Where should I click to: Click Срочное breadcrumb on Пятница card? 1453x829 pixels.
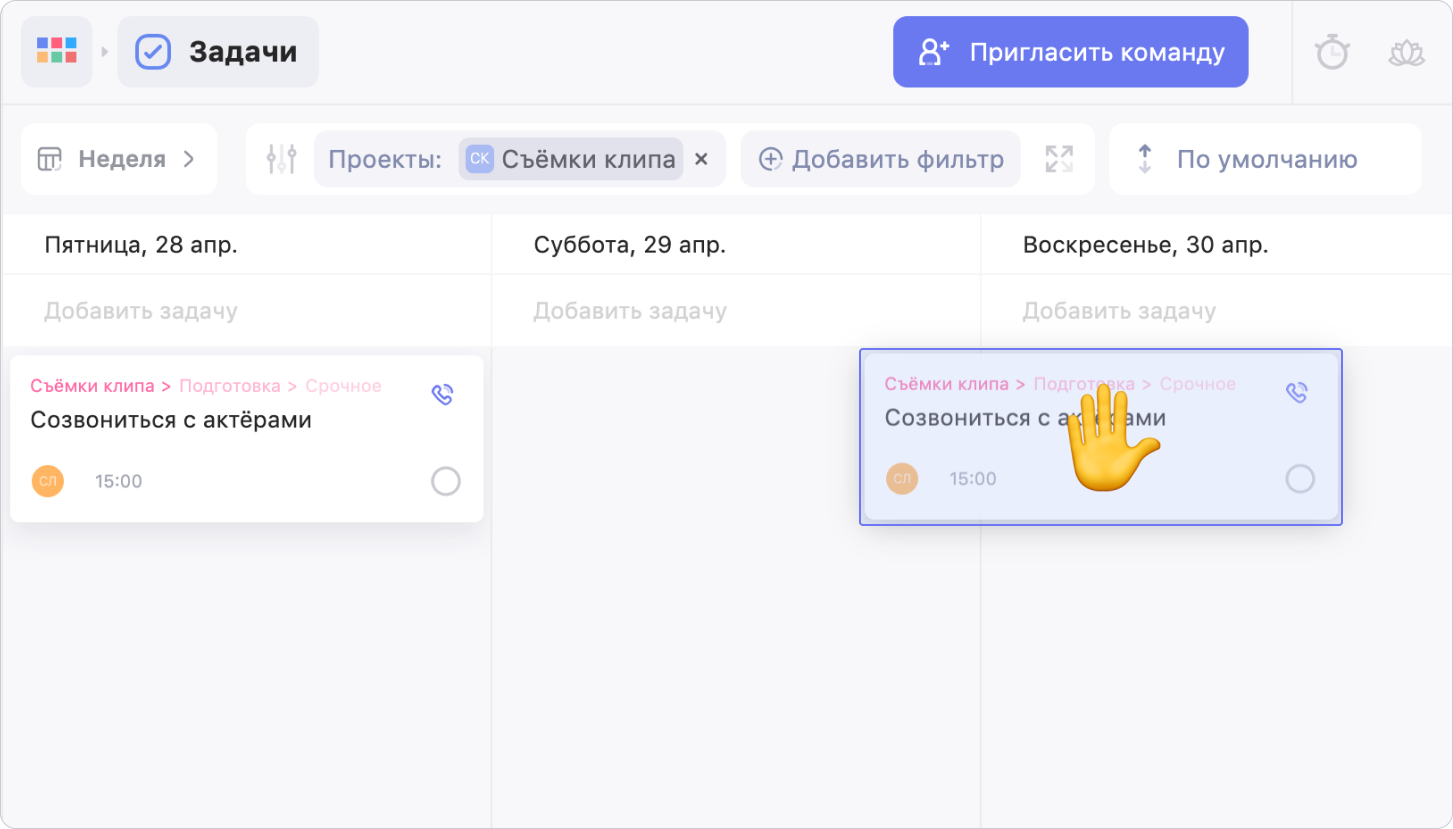(343, 386)
